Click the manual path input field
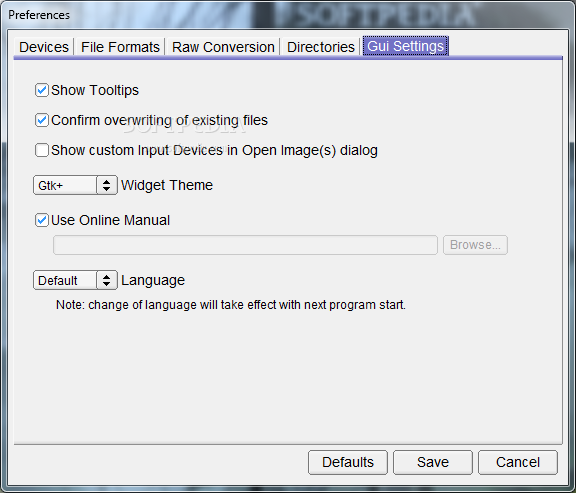Image resolution: width=576 pixels, height=493 pixels. click(245, 245)
